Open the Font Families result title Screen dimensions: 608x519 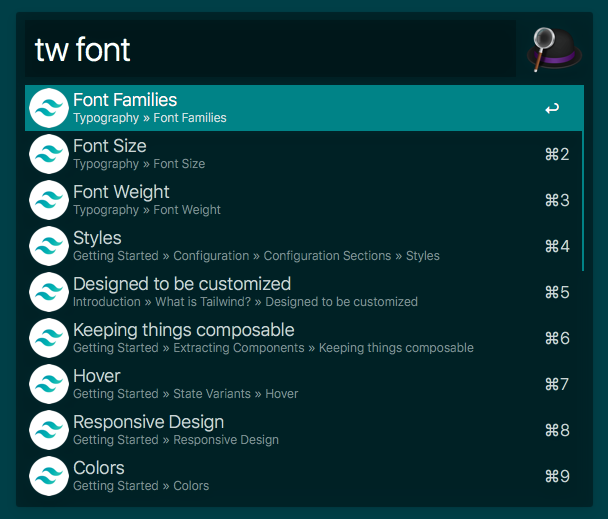125,100
